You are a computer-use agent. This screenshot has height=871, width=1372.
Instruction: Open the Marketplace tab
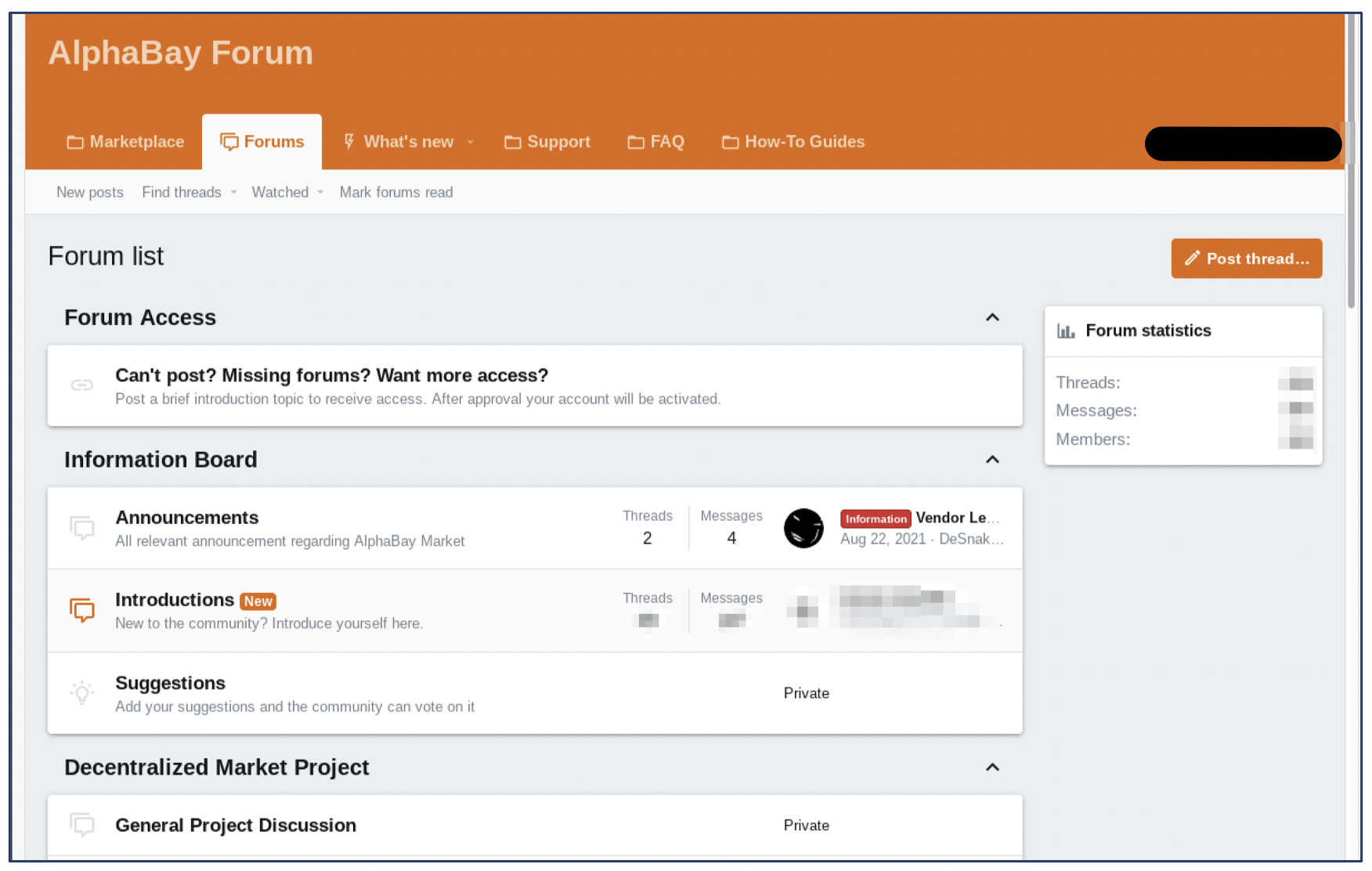(x=126, y=142)
